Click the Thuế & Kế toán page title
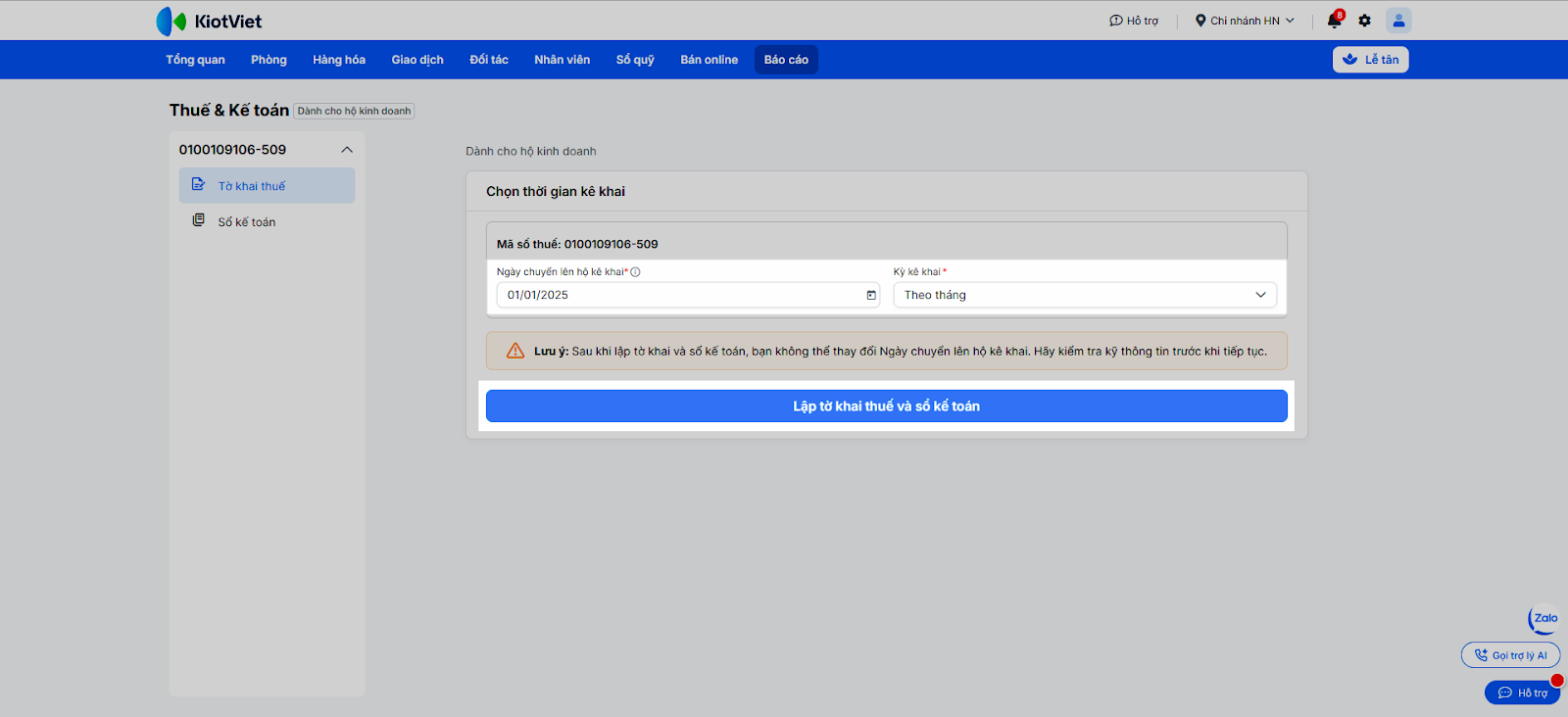Image resolution: width=1568 pixels, height=717 pixels. click(229, 111)
